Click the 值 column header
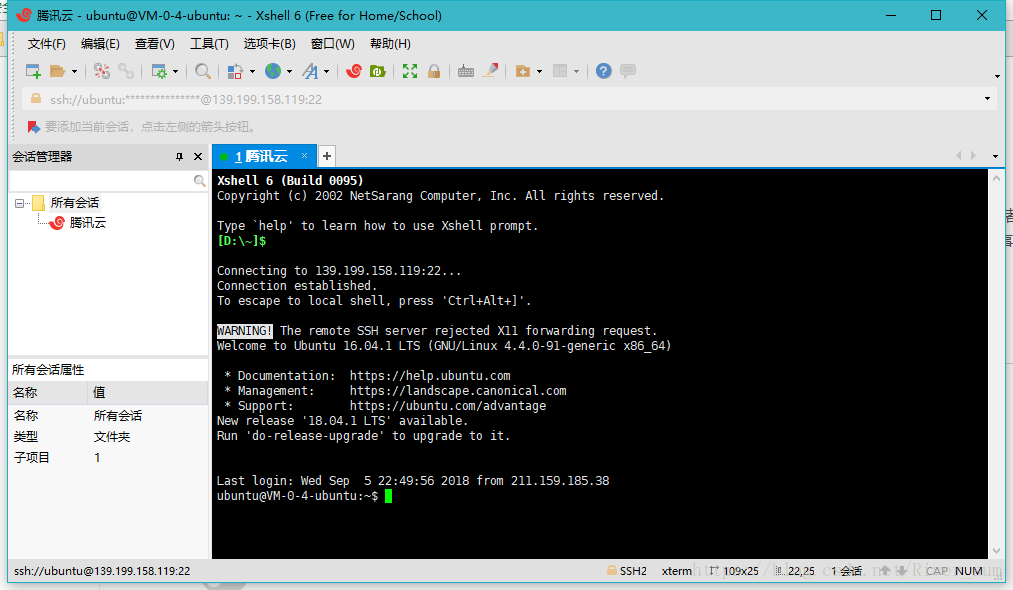 (148, 393)
